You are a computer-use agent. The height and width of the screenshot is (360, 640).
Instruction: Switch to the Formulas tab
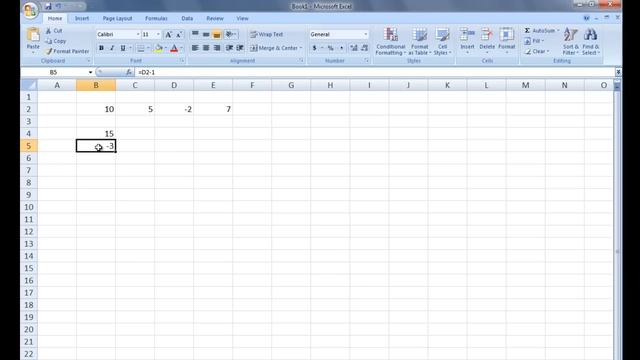click(156, 18)
